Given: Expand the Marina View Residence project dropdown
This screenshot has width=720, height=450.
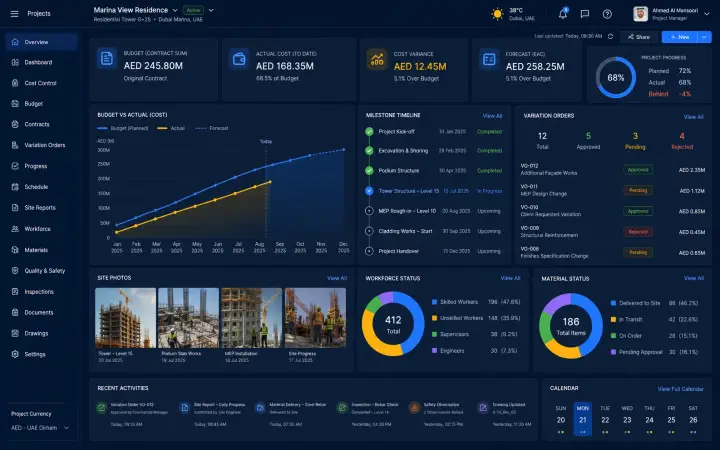Looking at the screenshot, I should pyautogui.click(x=175, y=10).
